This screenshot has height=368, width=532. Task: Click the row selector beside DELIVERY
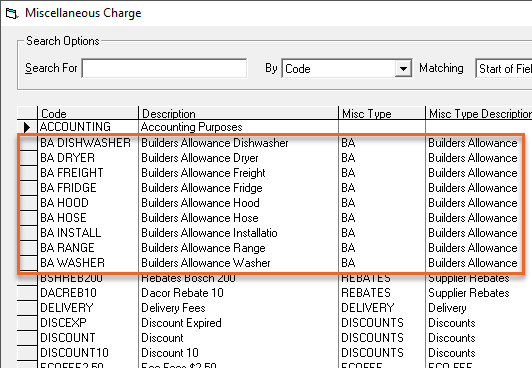click(x=27, y=308)
